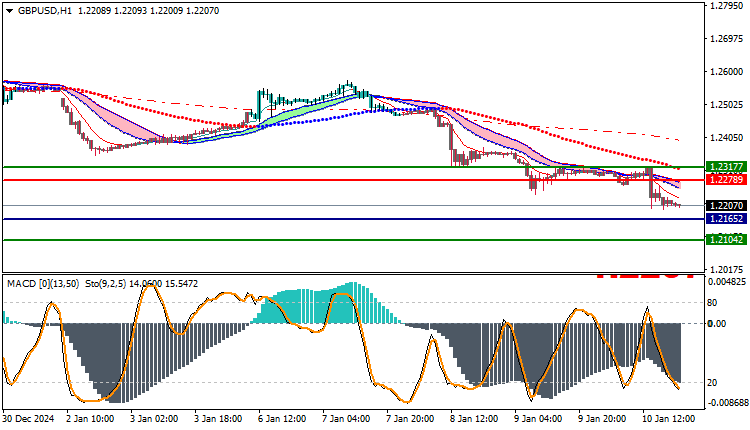
Task: Click the 1.27950 price scale value
Action: [x=727, y=6]
